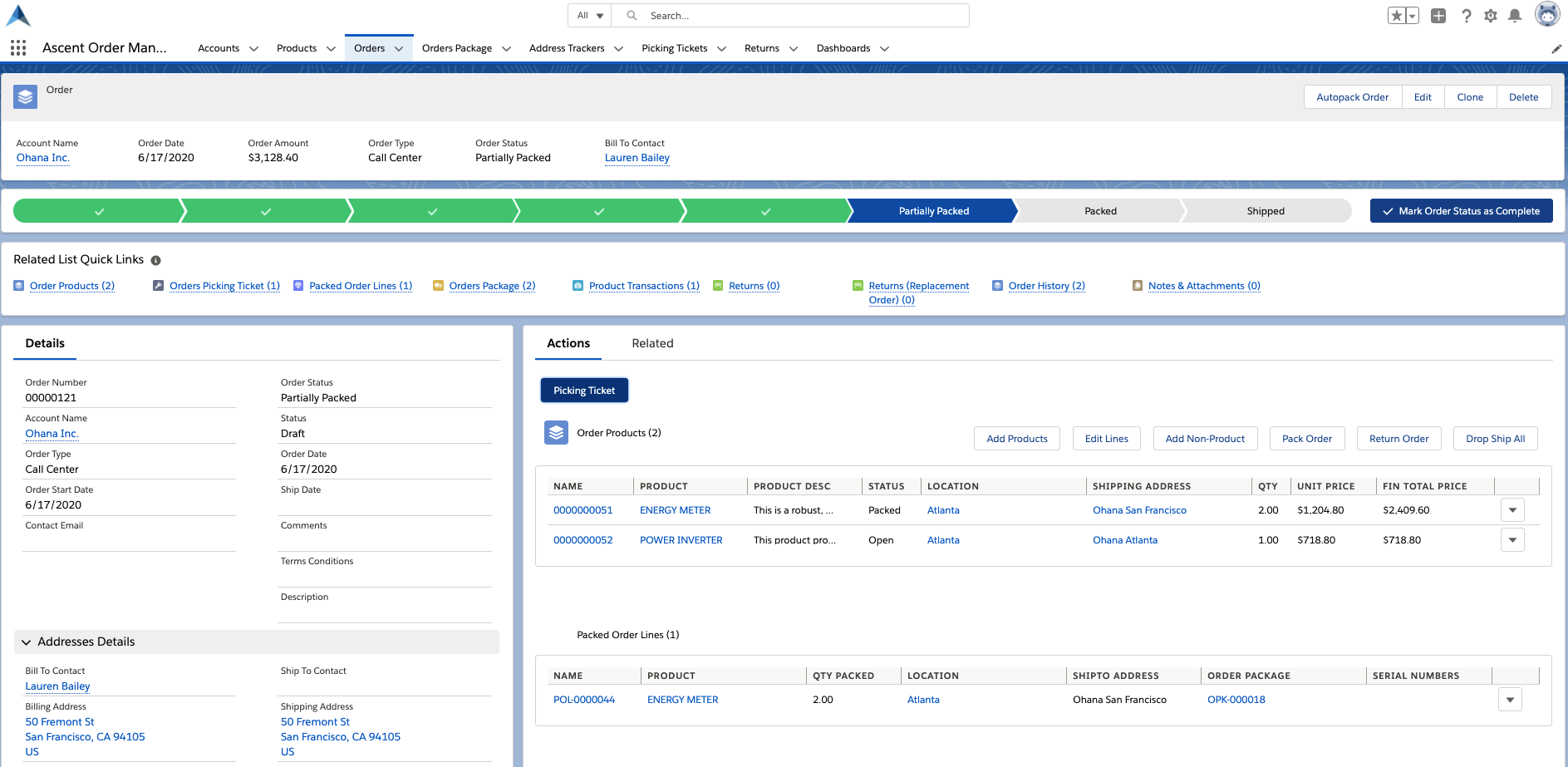
Task: Click the edit pencil icon in the navigation bar
Action: tap(1556, 49)
